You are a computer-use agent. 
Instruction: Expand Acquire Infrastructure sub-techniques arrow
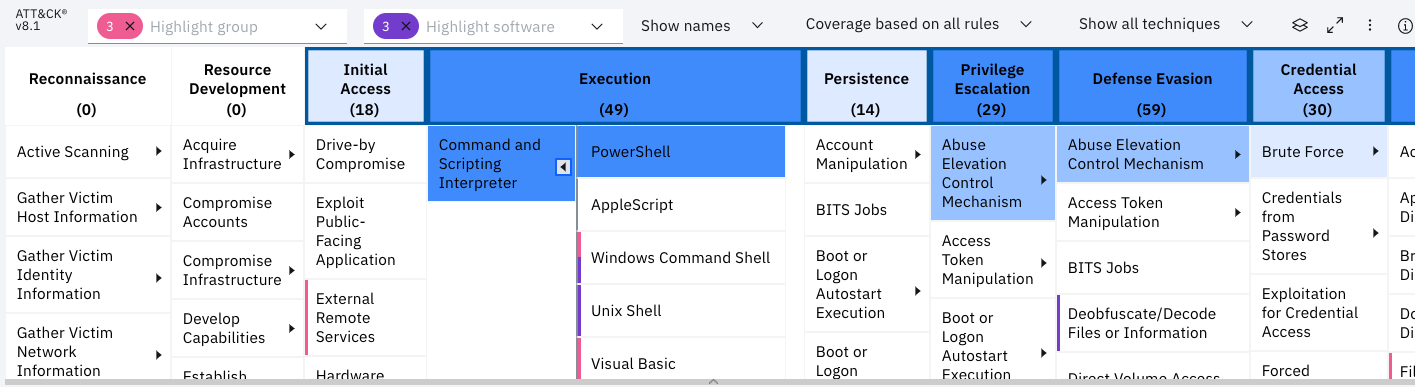(291, 154)
